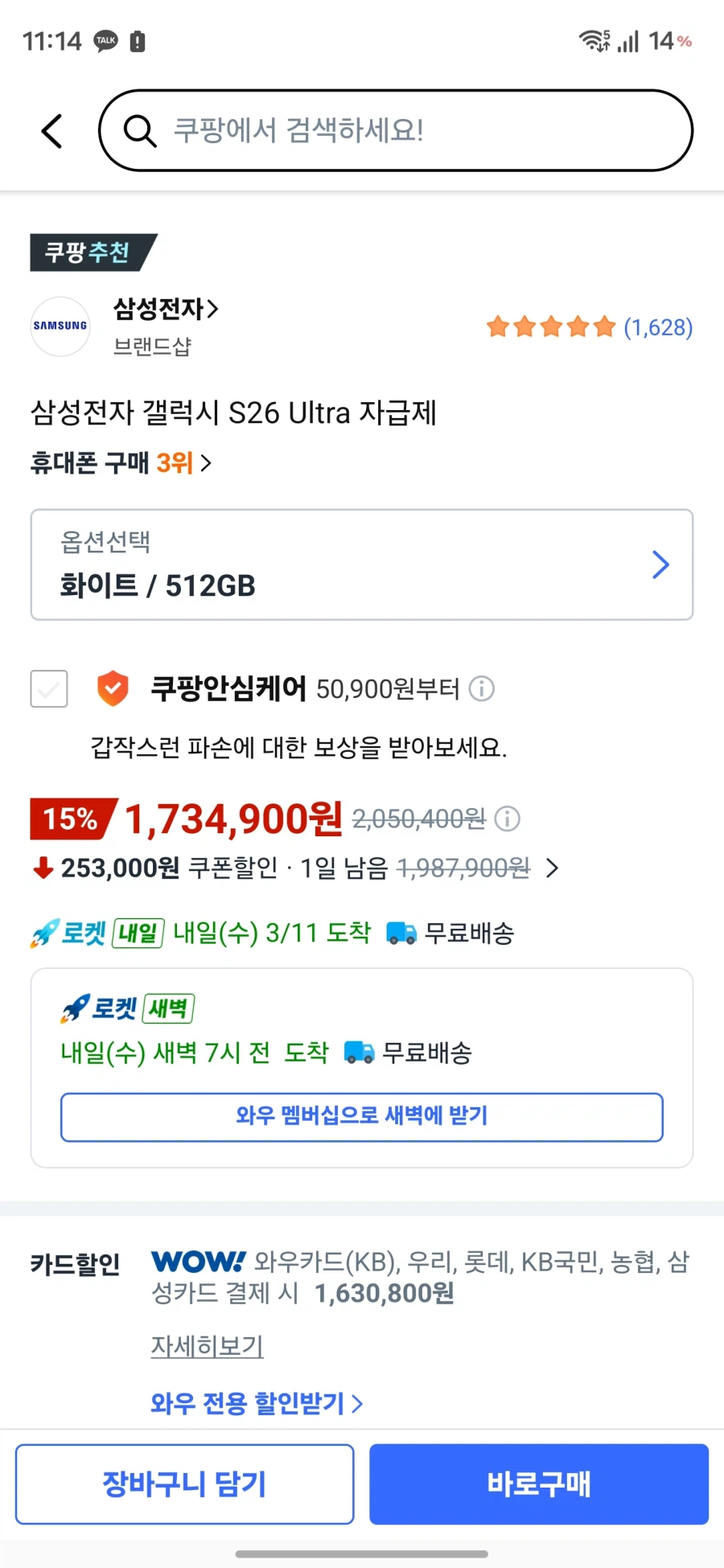This screenshot has width=724, height=1568.
Task: Tap the KakaoTalk icon in the status bar
Action: point(105,41)
